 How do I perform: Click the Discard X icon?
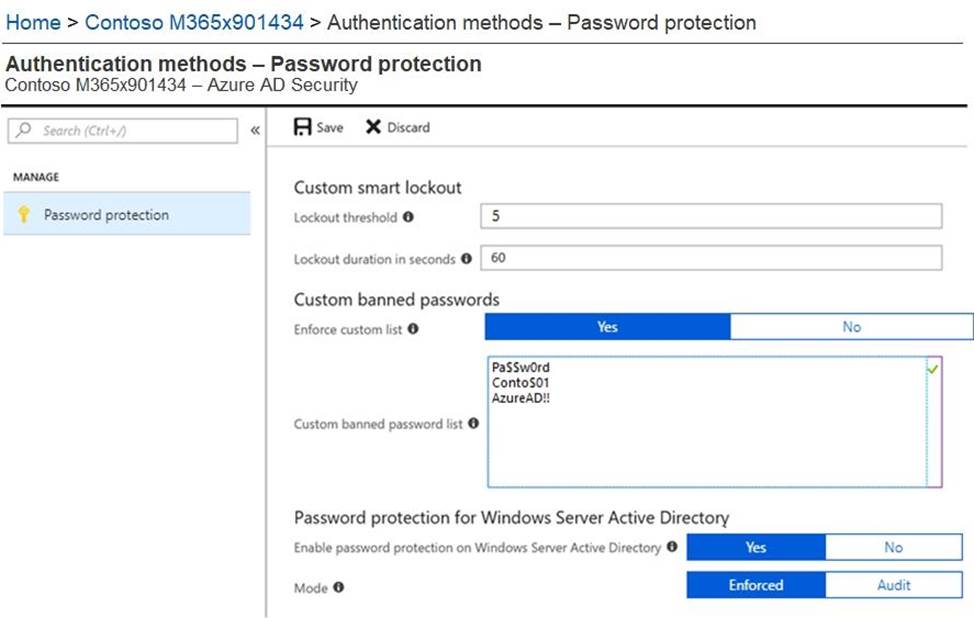pyautogui.click(x=373, y=127)
